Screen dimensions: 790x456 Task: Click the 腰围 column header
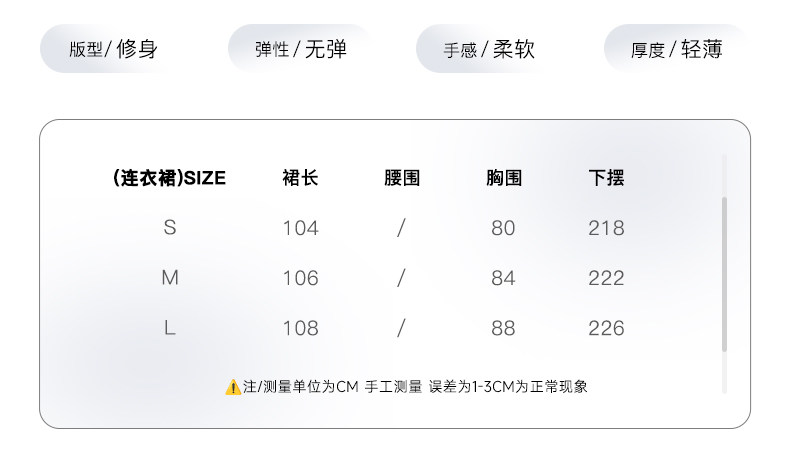pos(402,179)
